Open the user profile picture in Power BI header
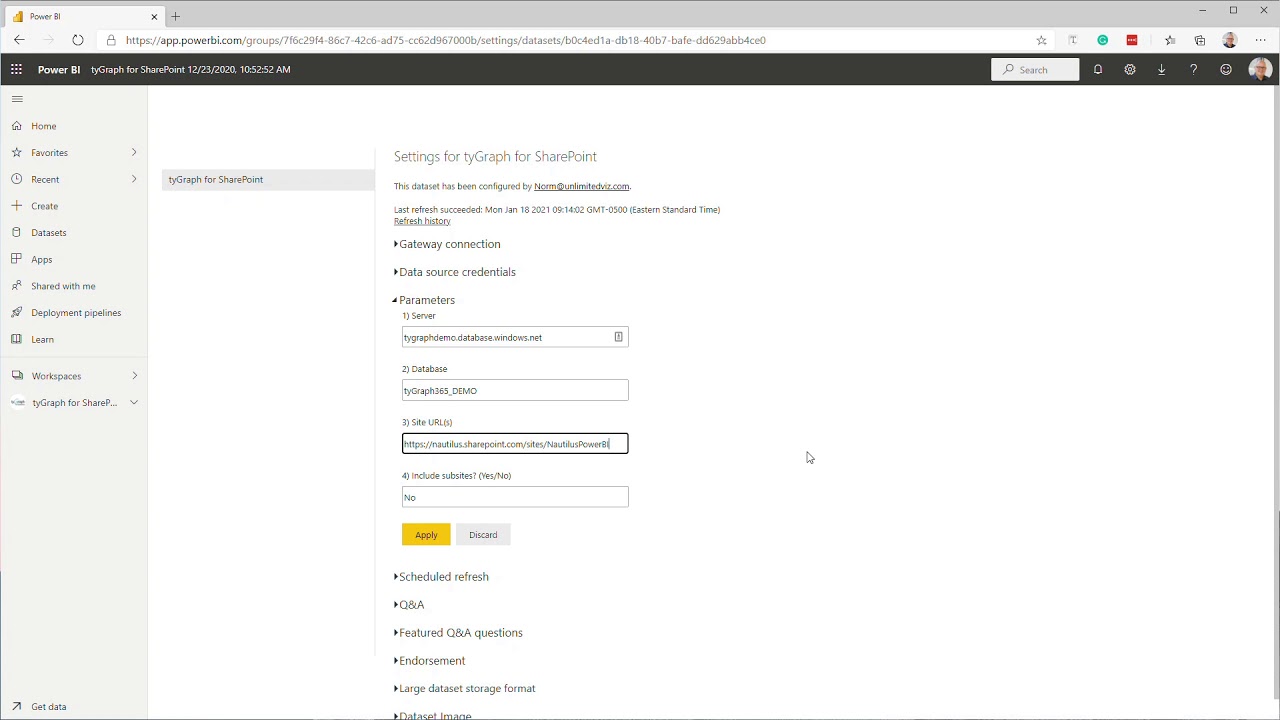 point(1260,69)
